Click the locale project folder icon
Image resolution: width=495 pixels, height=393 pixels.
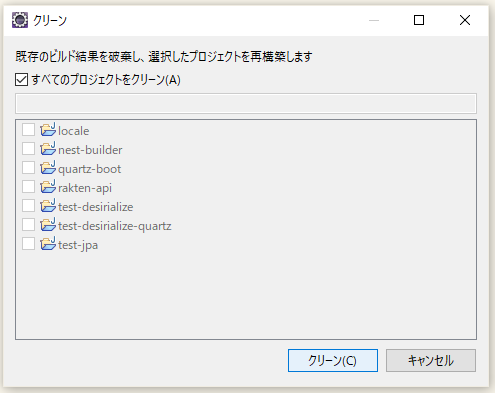(48, 130)
